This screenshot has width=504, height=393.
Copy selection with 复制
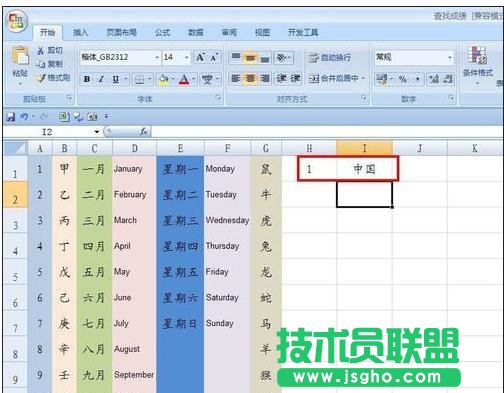pos(50,64)
